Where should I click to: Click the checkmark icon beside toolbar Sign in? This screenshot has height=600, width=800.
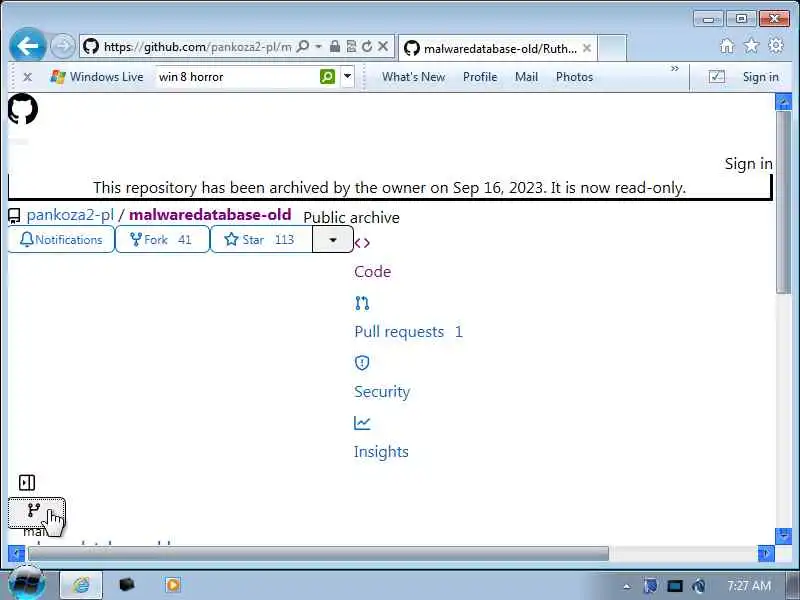click(717, 77)
